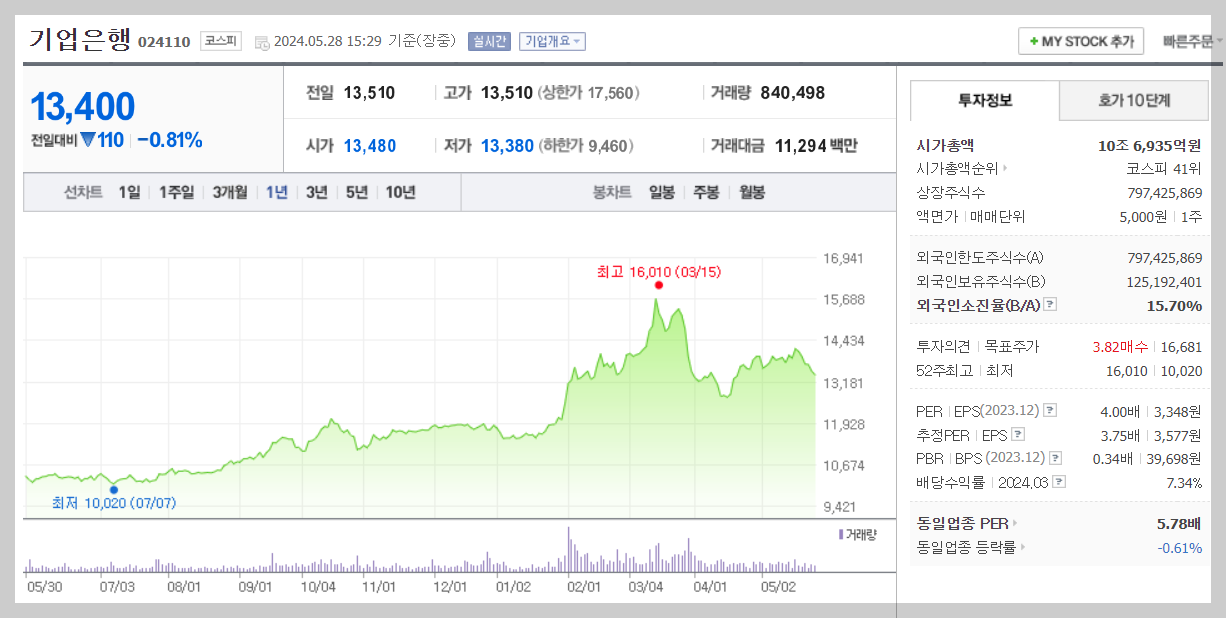Open the 기업개요 dropdown

[x=552, y=41]
